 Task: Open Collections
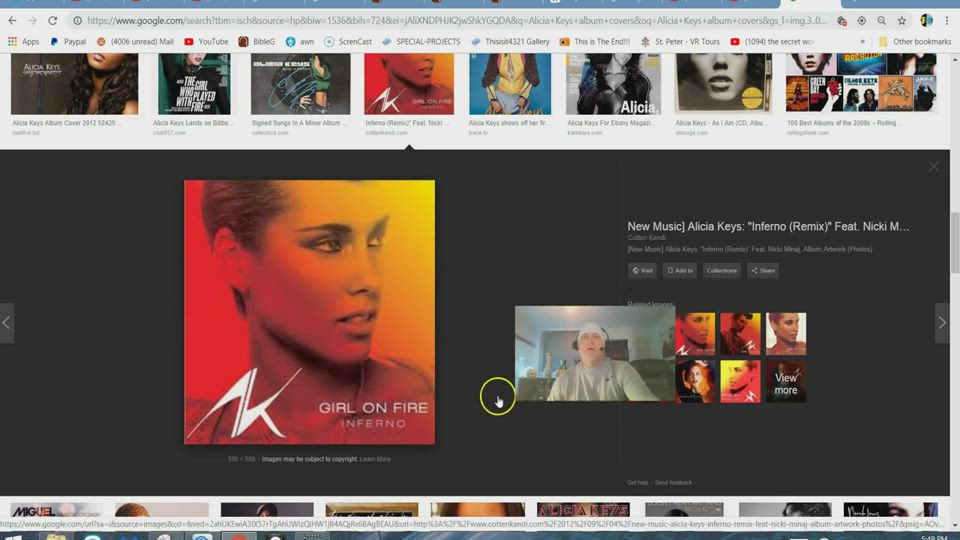click(x=721, y=270)
